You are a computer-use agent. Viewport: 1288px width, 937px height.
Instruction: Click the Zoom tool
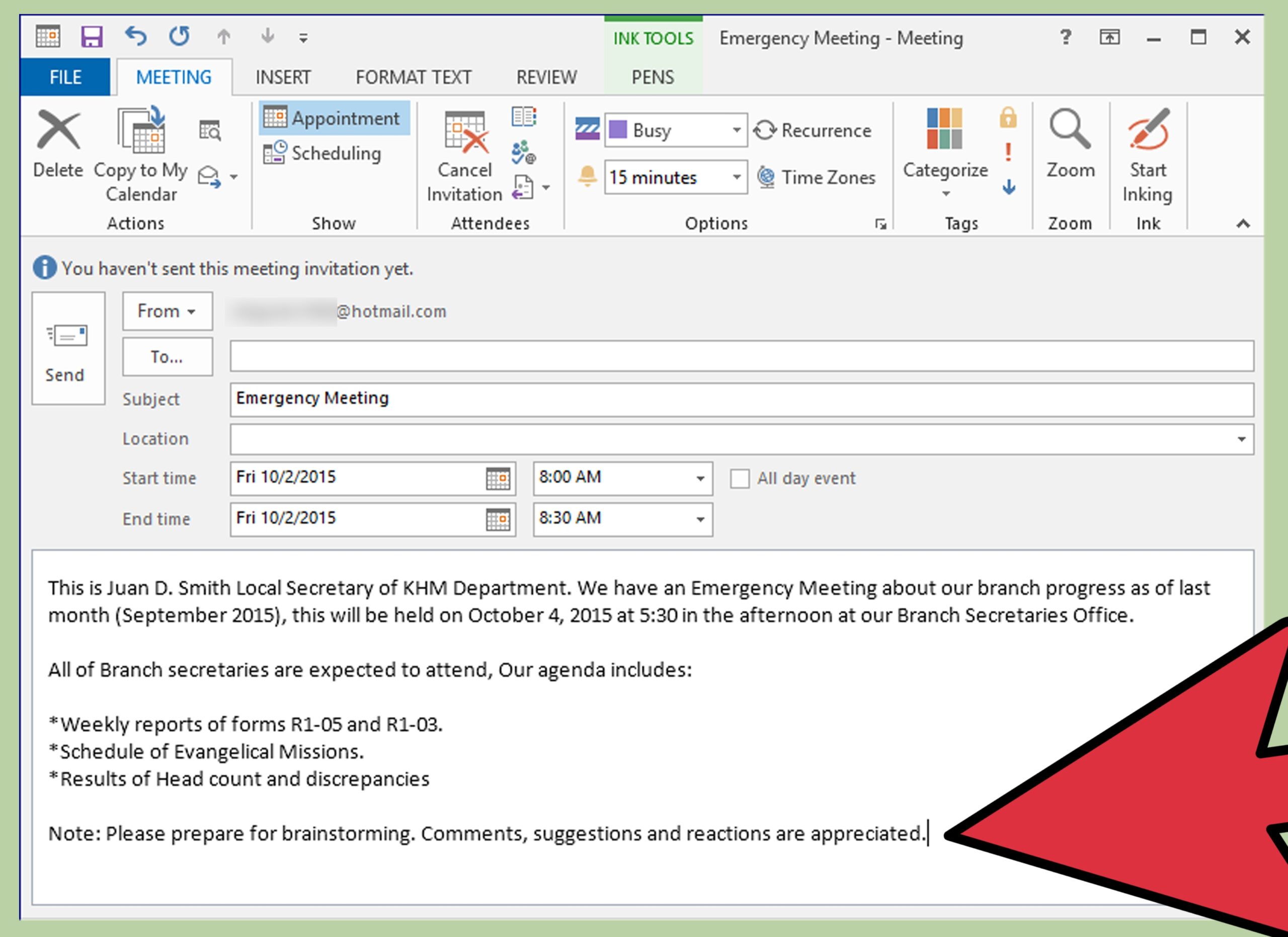coord(1070,145)
